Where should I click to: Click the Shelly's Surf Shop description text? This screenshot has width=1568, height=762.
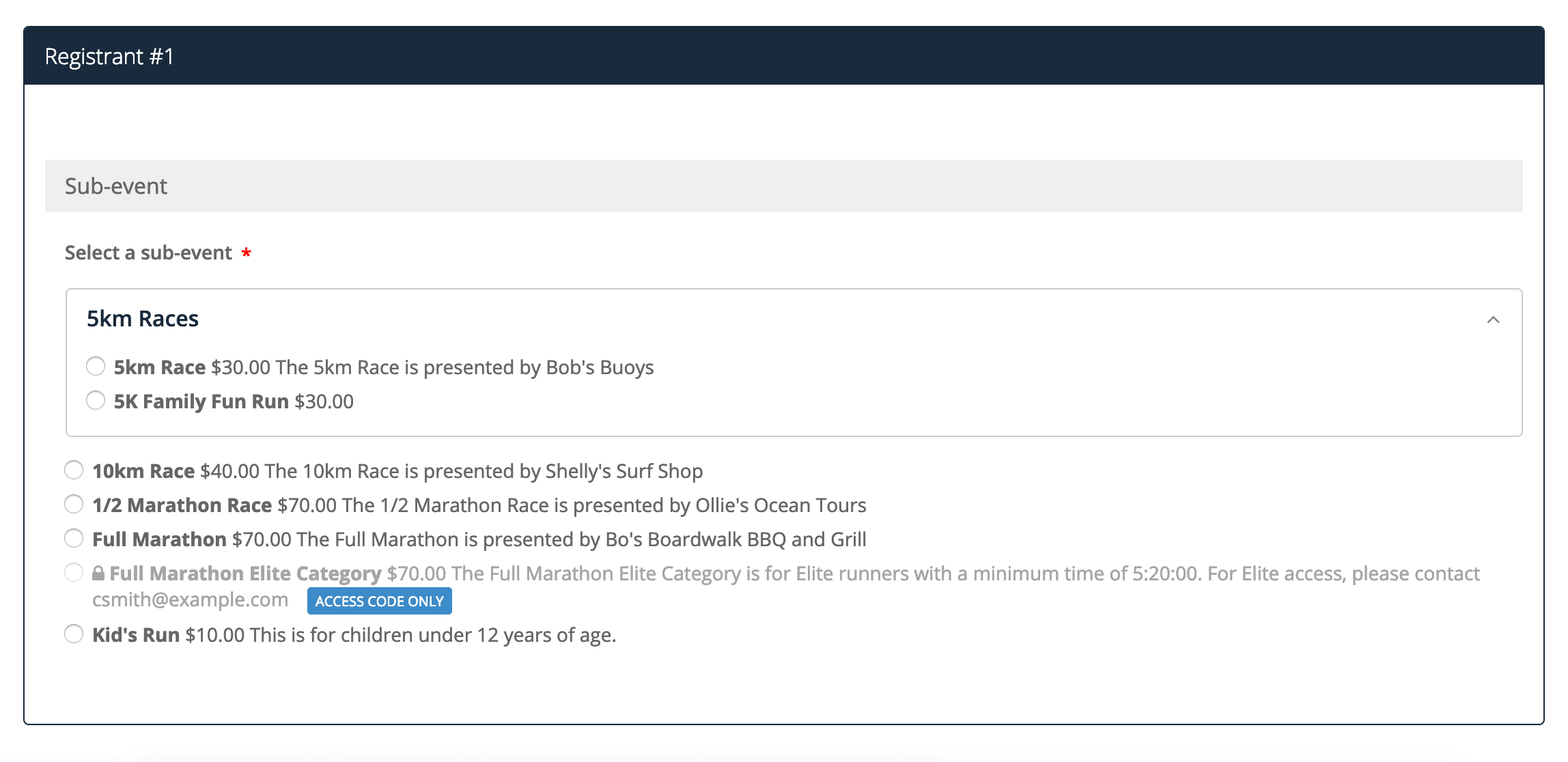point(624,471)
